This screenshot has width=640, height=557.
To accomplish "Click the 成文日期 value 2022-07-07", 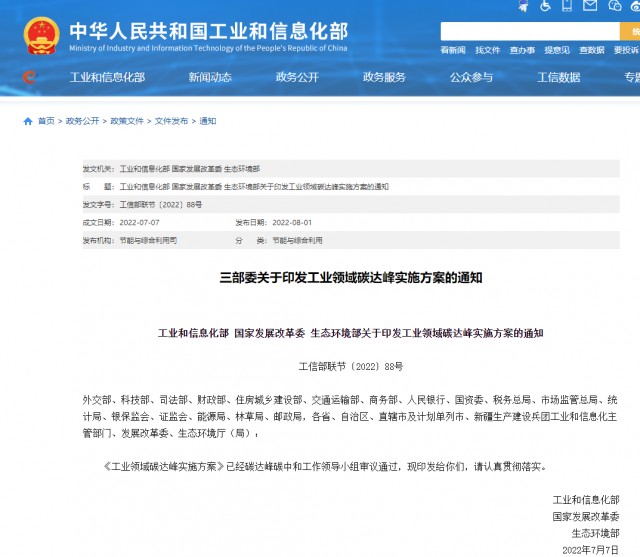I will click(139, 223).
